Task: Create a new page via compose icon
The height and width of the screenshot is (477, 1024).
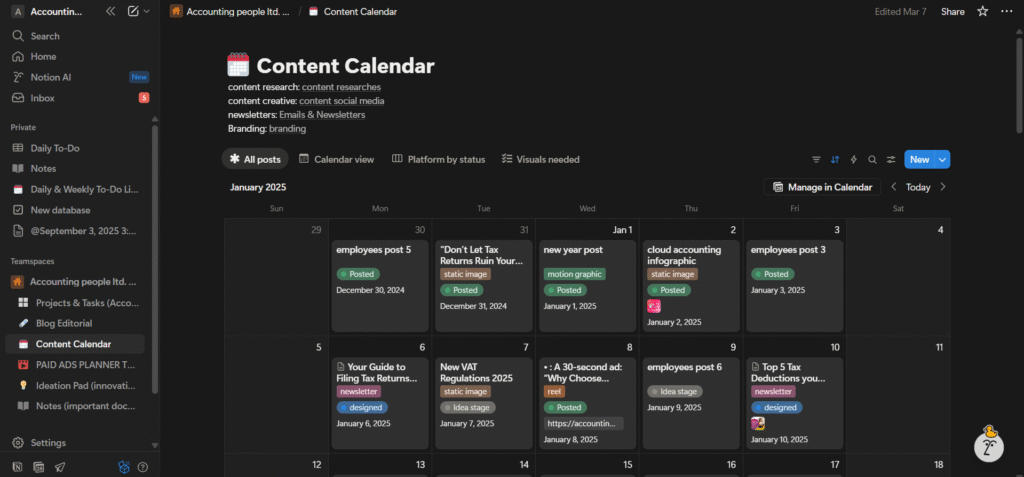Action: tap(134, 11)
